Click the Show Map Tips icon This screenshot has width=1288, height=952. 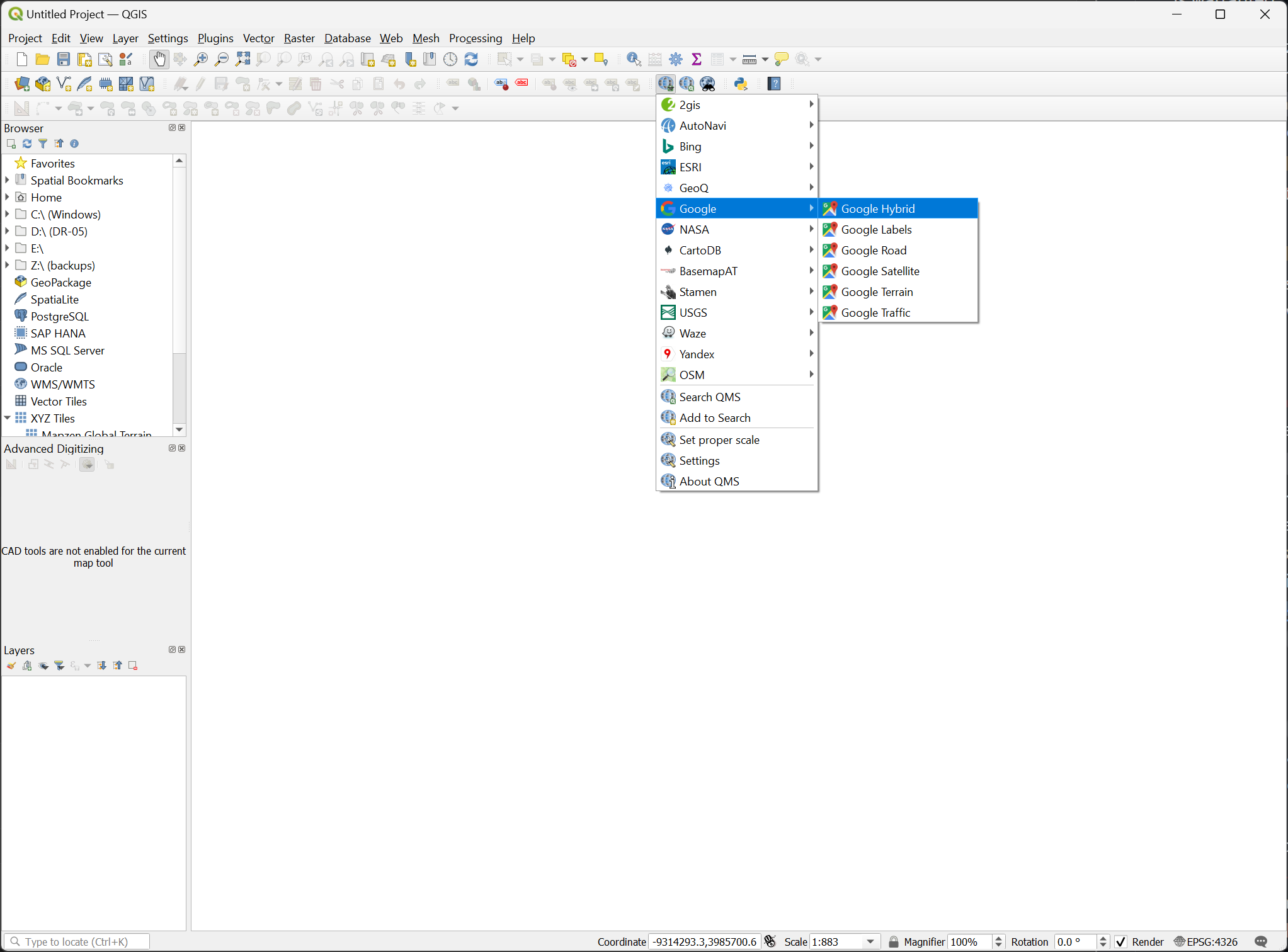(782, 59)
